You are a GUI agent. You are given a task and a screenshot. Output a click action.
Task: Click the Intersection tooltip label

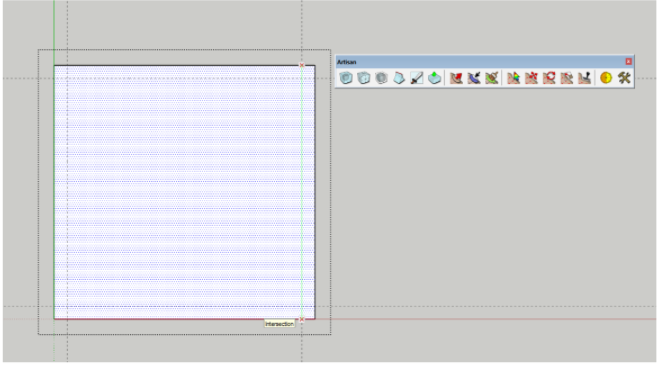(279, 324)
